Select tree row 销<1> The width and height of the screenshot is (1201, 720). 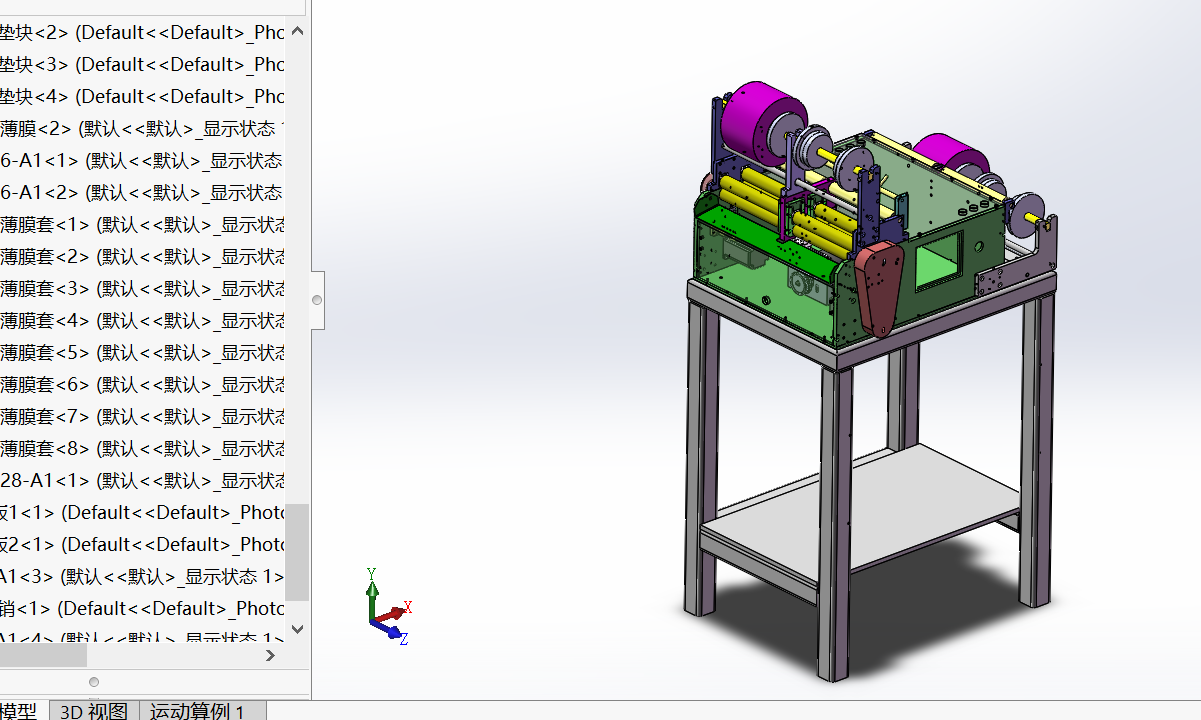click(142, 608)
